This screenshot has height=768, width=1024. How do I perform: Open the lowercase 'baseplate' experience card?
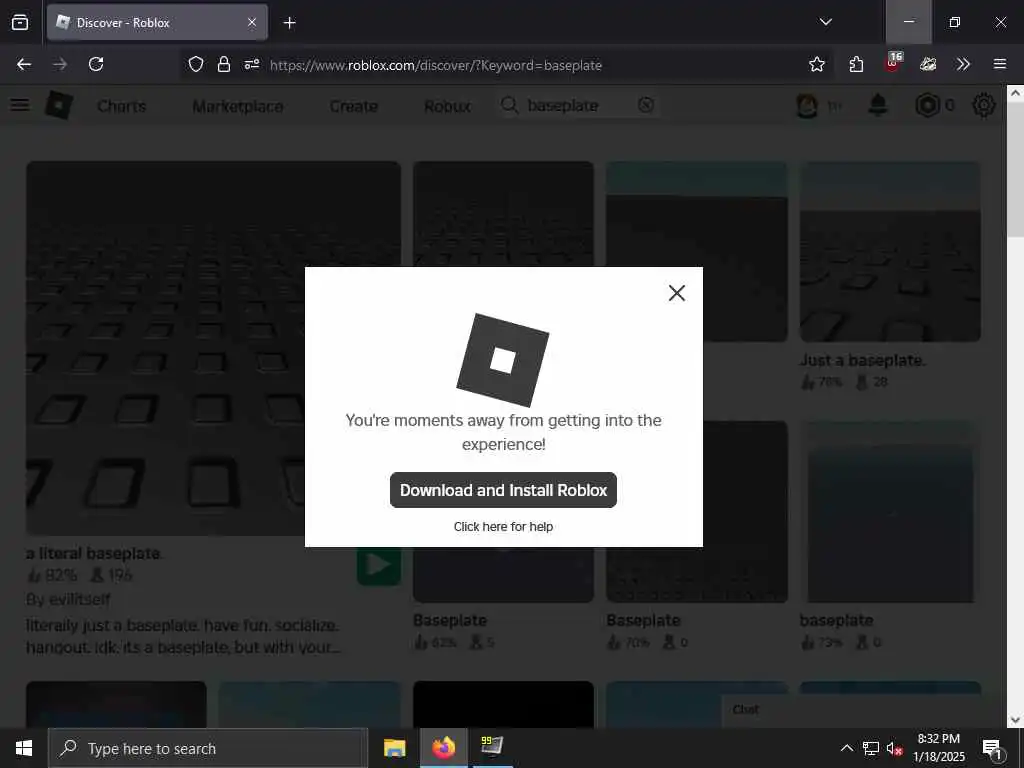coord(890,536)
